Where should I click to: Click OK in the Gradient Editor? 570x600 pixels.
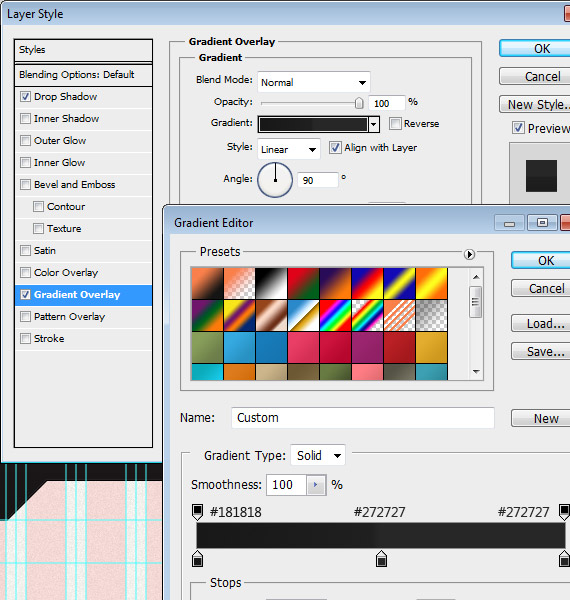pyautogui.click(x=541, y=261)
